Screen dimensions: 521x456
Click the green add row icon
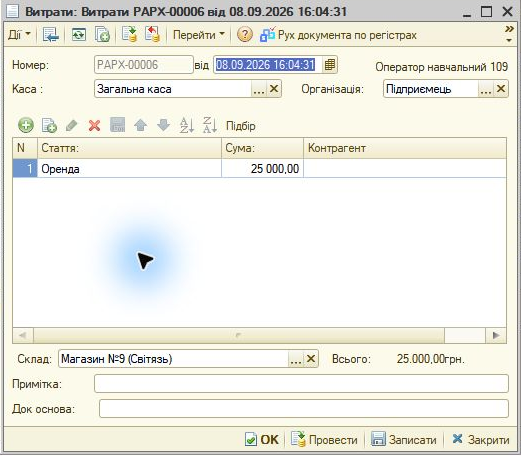[26, 125]
